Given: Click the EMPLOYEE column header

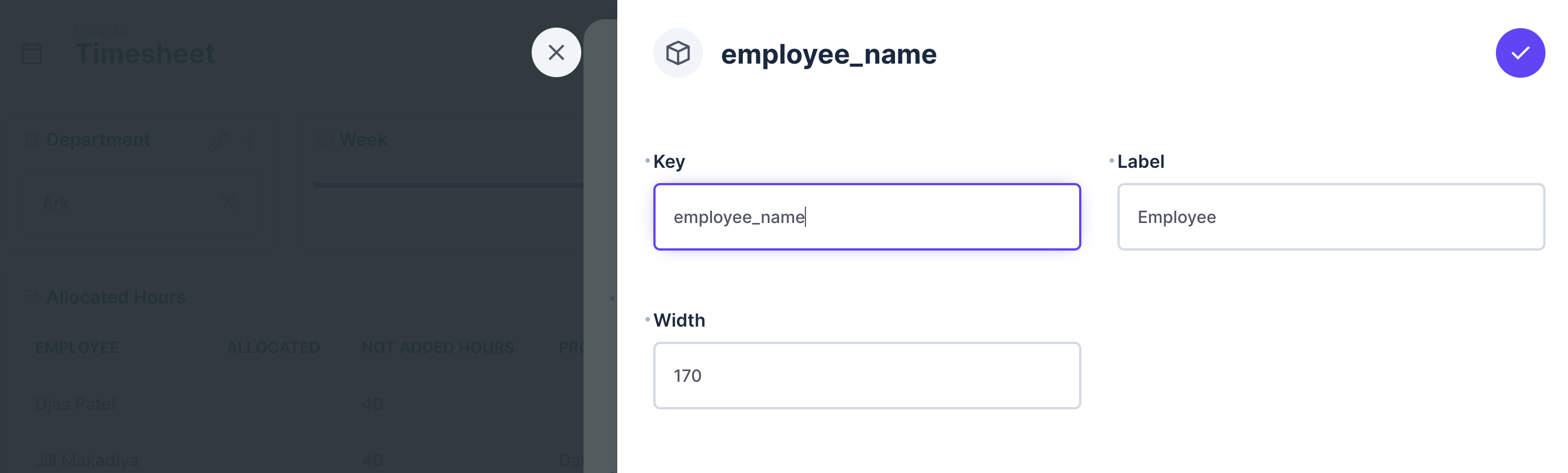Looking at the screenshot, I should (77, 347).
